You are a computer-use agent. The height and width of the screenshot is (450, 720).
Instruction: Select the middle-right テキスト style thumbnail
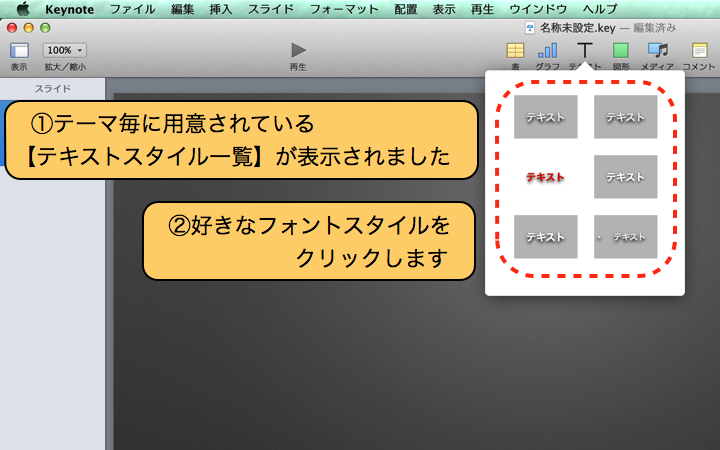[x=625, y=177]
